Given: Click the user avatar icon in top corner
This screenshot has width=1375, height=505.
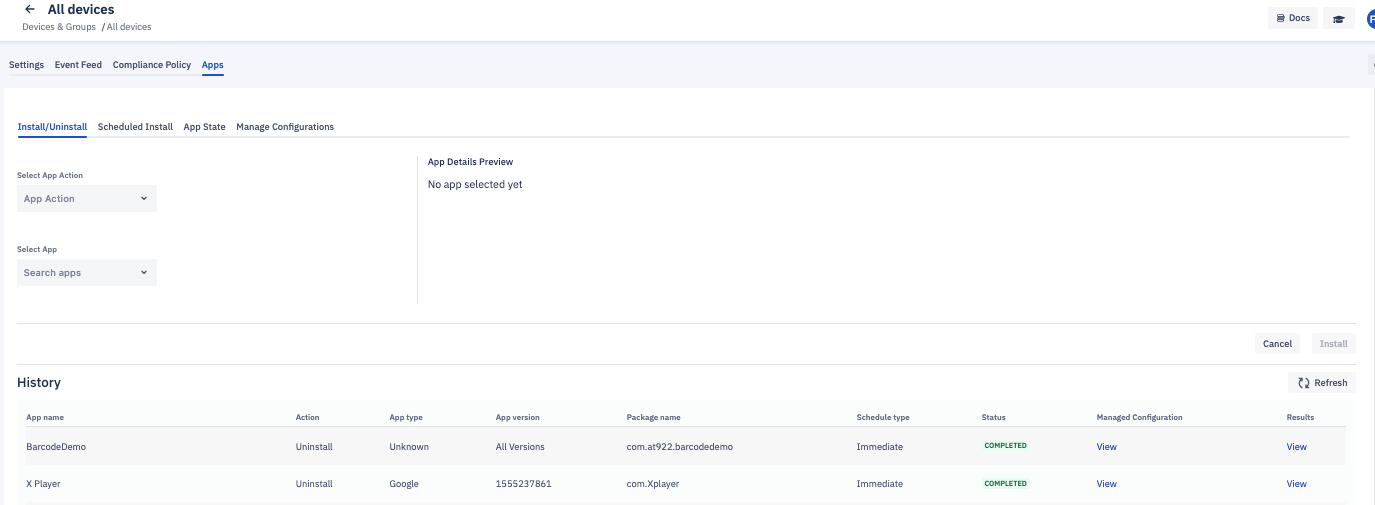Looking at the screenshot, I should pos(1370,18).
